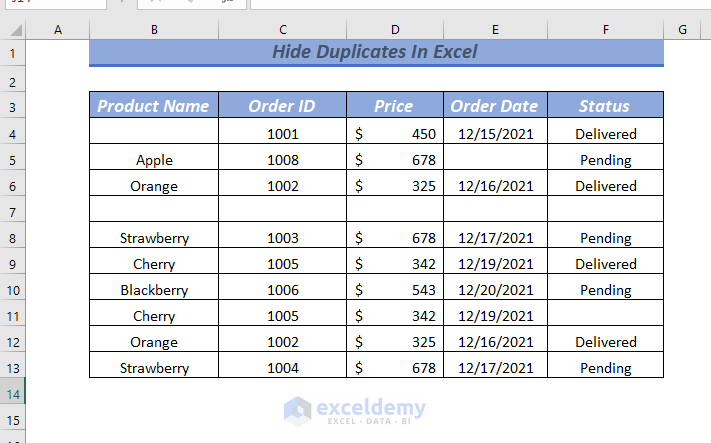The height and width of the screenshot is (443, 711).
Task: Select the price cell showing 543
Action: pyautogui.click(x=394, y=290)
